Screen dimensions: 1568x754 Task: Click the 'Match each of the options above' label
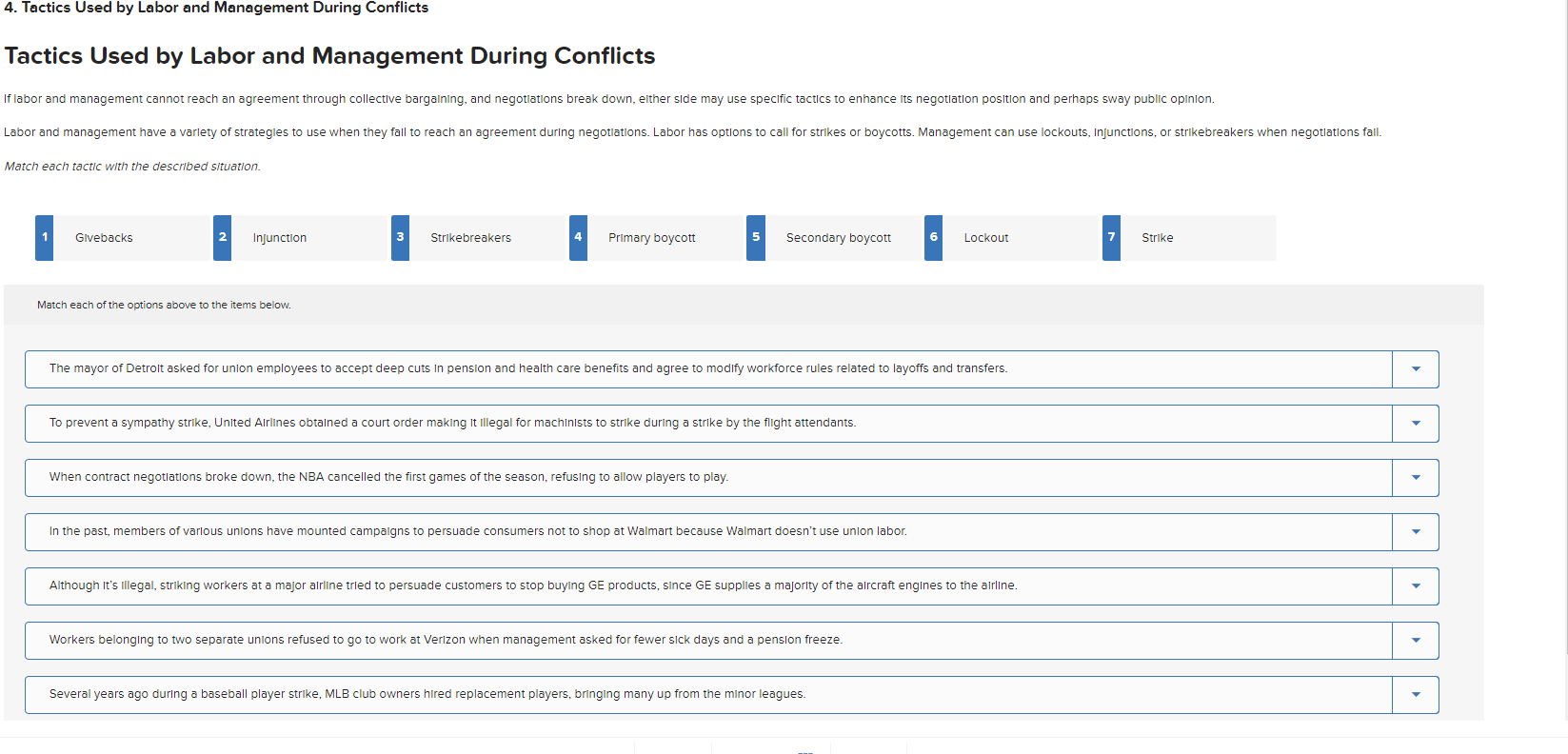click(164, 306)
